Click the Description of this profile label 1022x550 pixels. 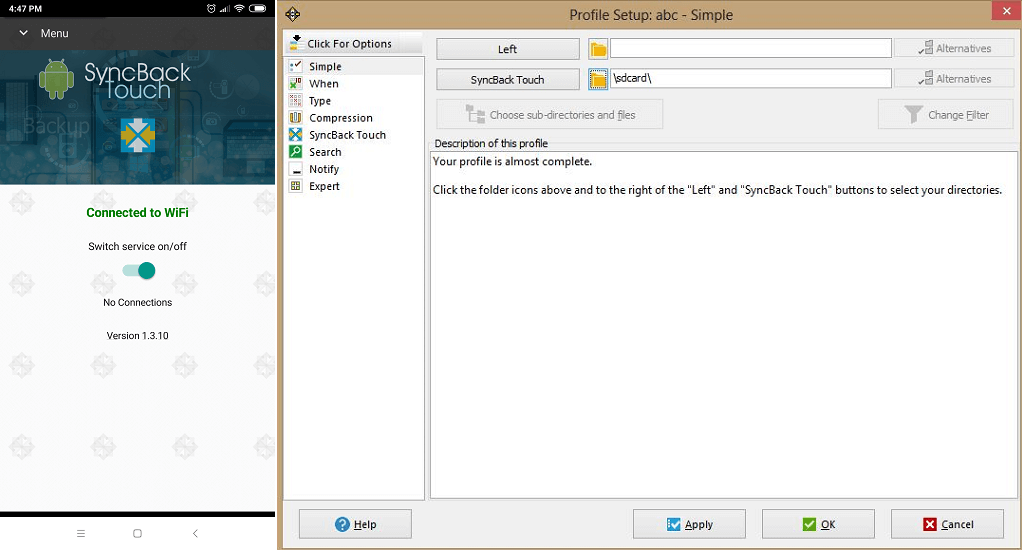tap(491, 143)
